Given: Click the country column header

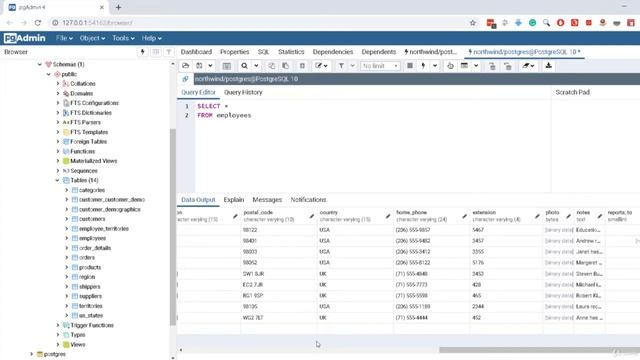Looking at the screenshot, I should 355,216.
